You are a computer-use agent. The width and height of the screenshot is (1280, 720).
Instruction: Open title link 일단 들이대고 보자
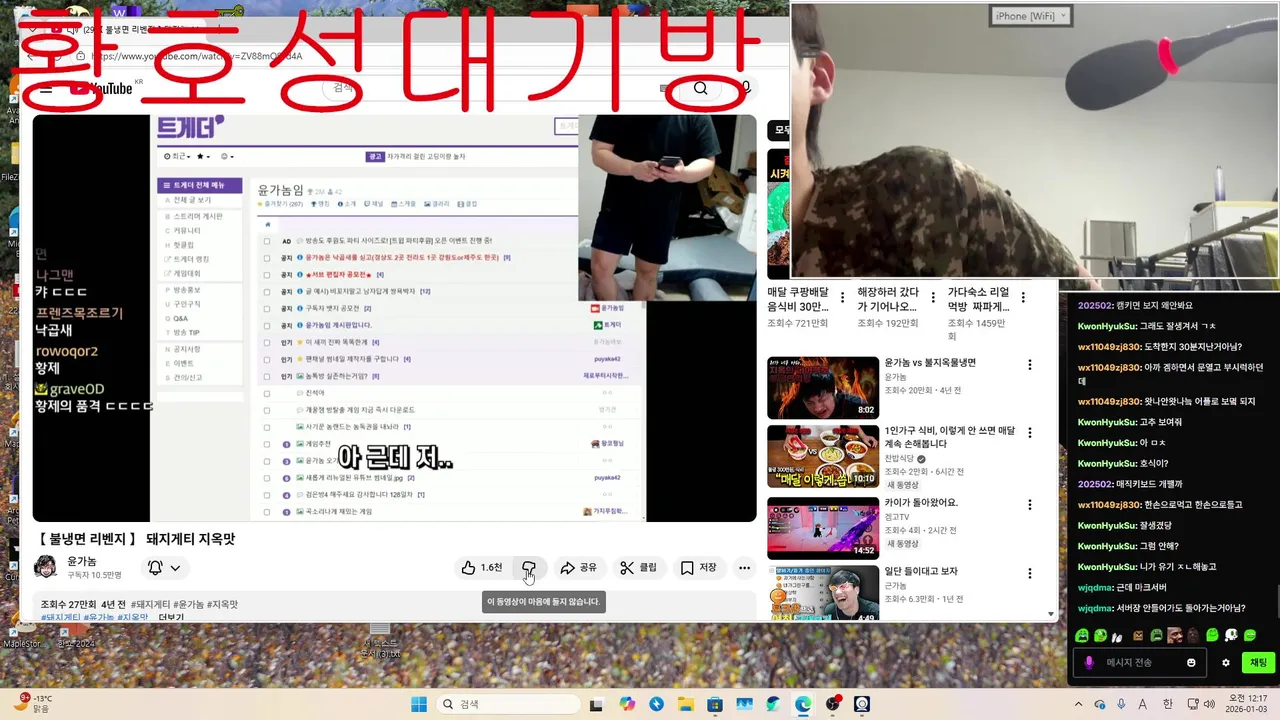[921, 571]
